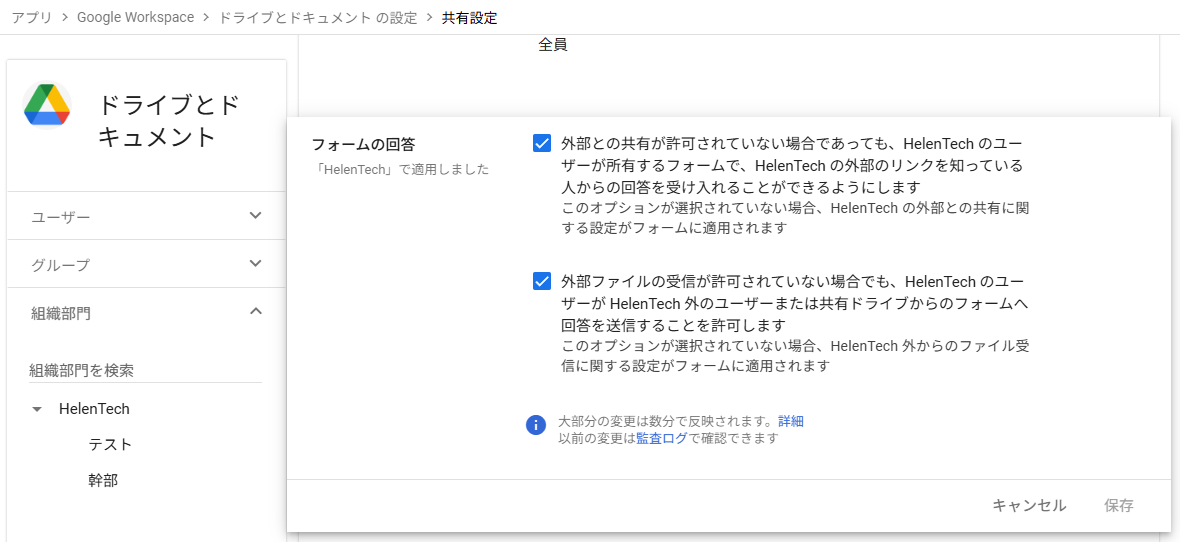Click the ドライブとドキュメント title
Image resolution: width=1180 pixels, height=542 pixels.
click(x=169, y=121)
